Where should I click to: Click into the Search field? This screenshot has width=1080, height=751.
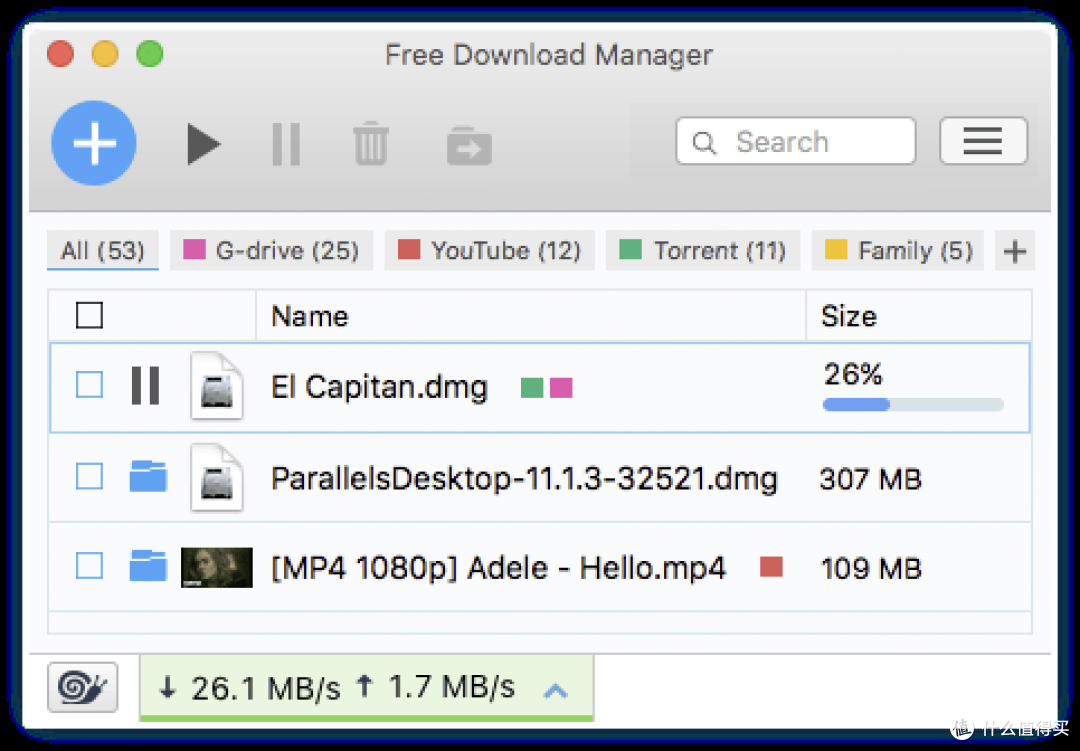point(810,142)
